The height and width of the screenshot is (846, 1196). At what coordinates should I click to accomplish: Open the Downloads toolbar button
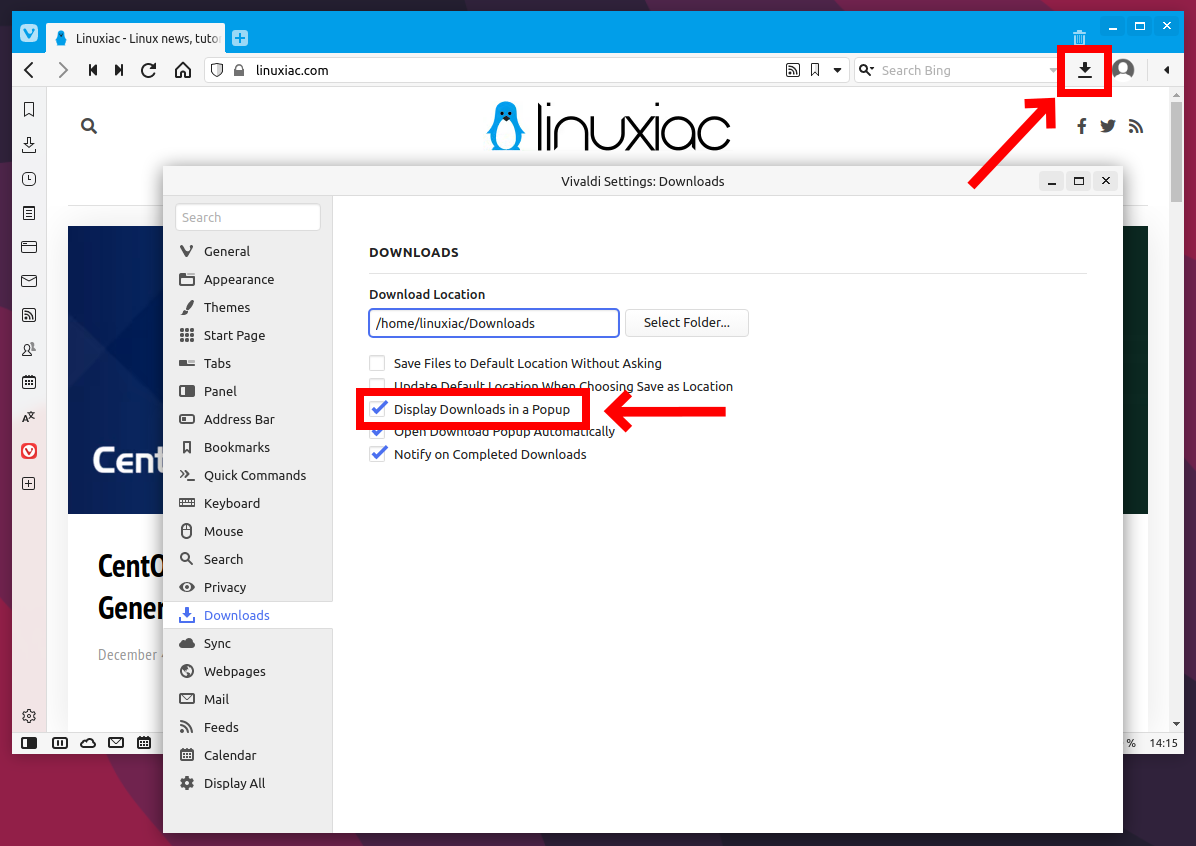pyautogui.click(x=1084, y=70)
